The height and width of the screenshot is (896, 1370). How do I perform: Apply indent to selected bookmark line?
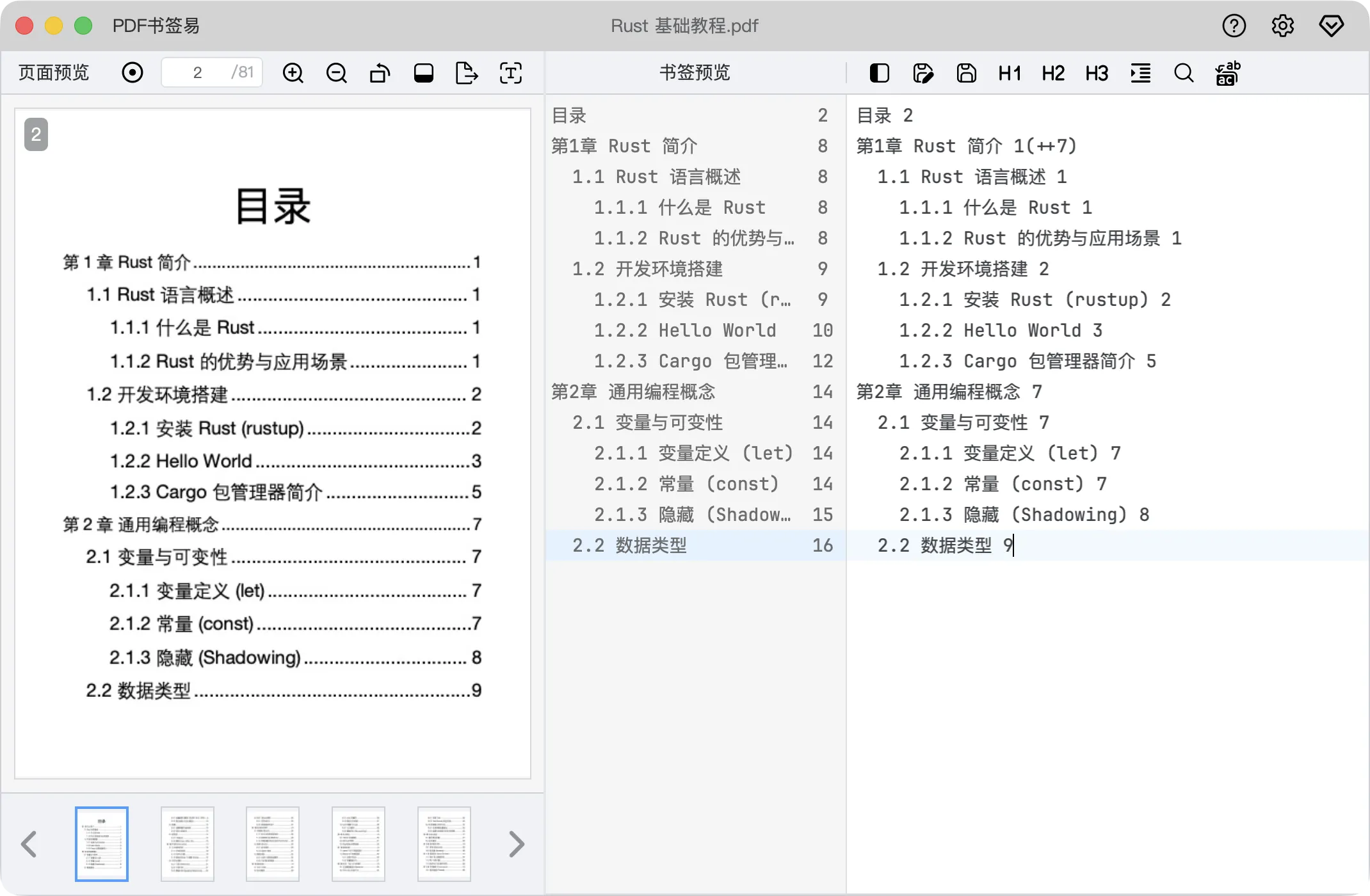1140,72
